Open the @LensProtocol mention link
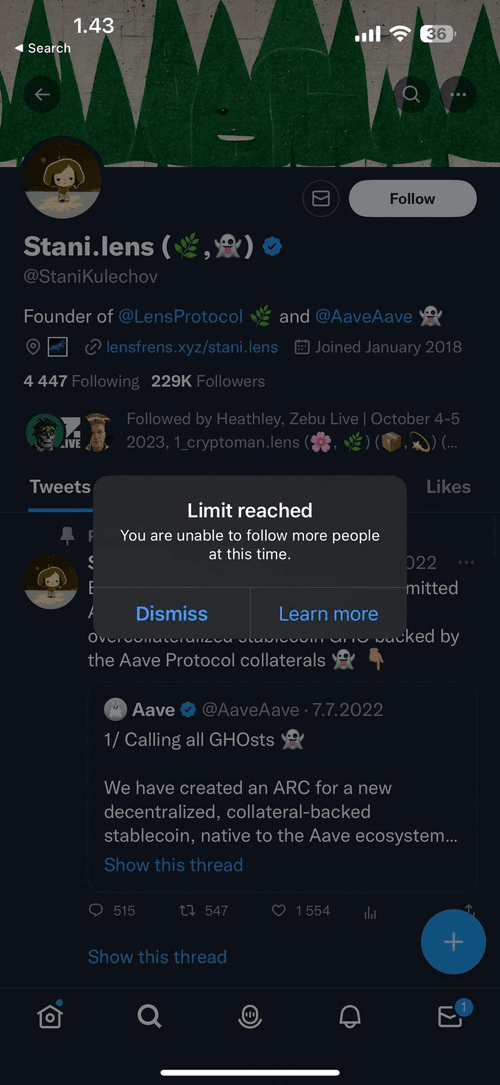 click(180, 317)
